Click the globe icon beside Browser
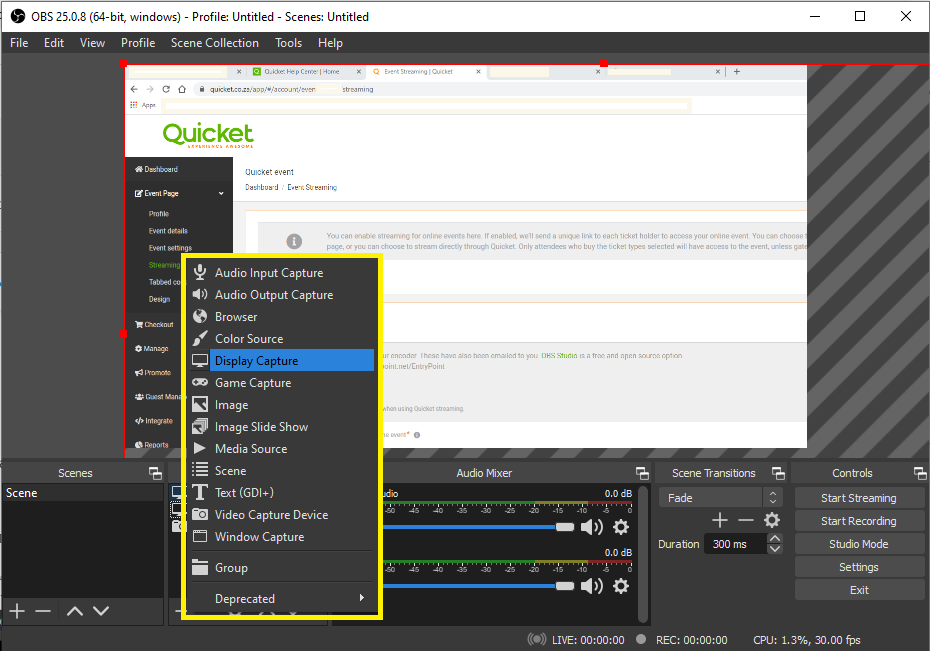 (200, 317)
